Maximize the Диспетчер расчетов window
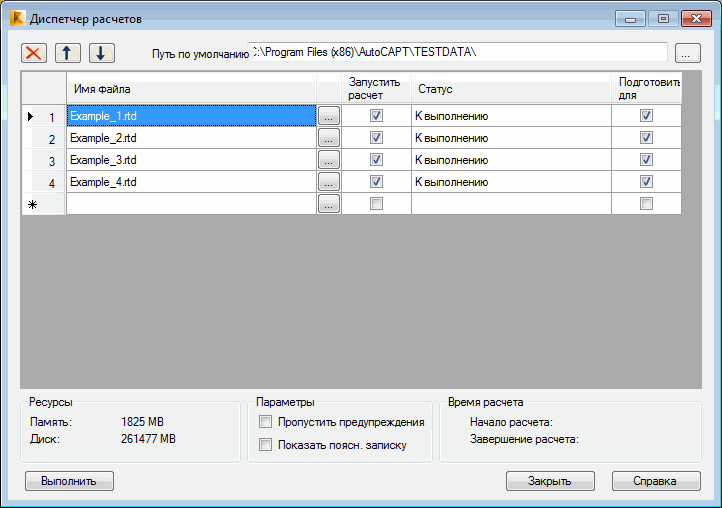Viewport: 722px width, 508px height. pyautogui.click(x=663, y=19)
